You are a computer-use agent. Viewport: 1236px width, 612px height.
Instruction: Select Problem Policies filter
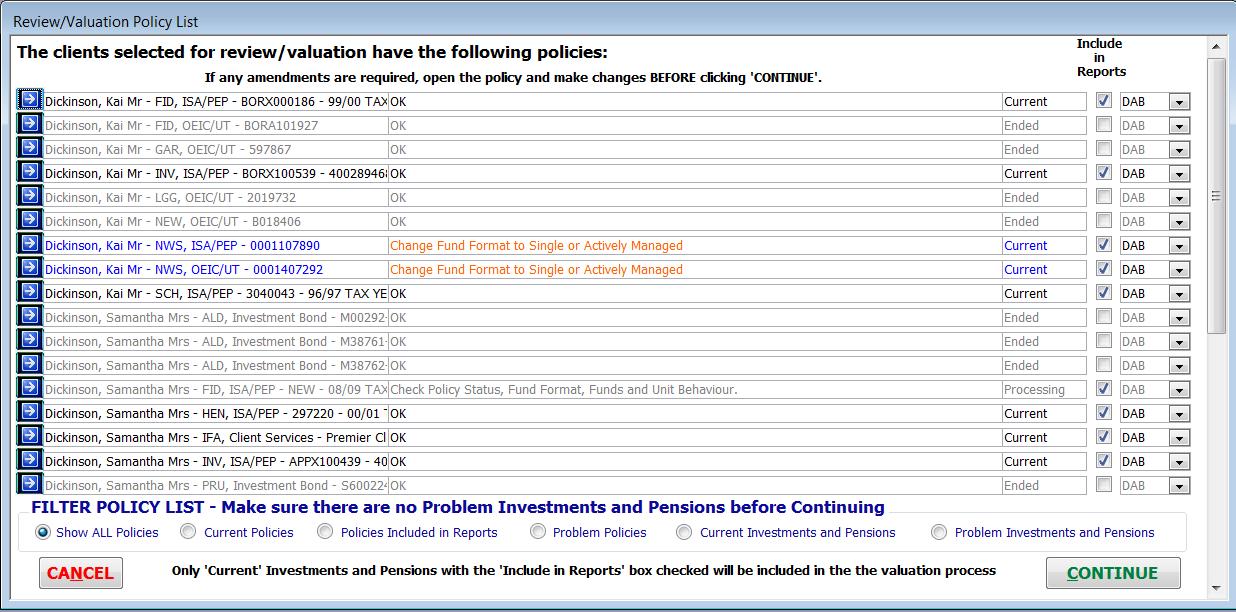click(588, 532)
